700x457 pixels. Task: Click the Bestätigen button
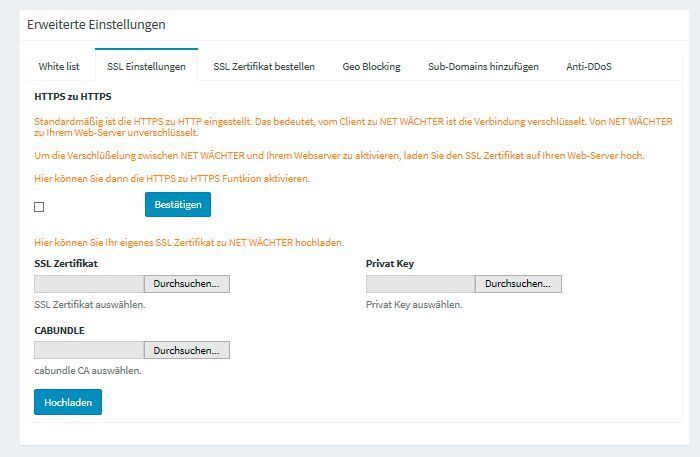[178, 204]
